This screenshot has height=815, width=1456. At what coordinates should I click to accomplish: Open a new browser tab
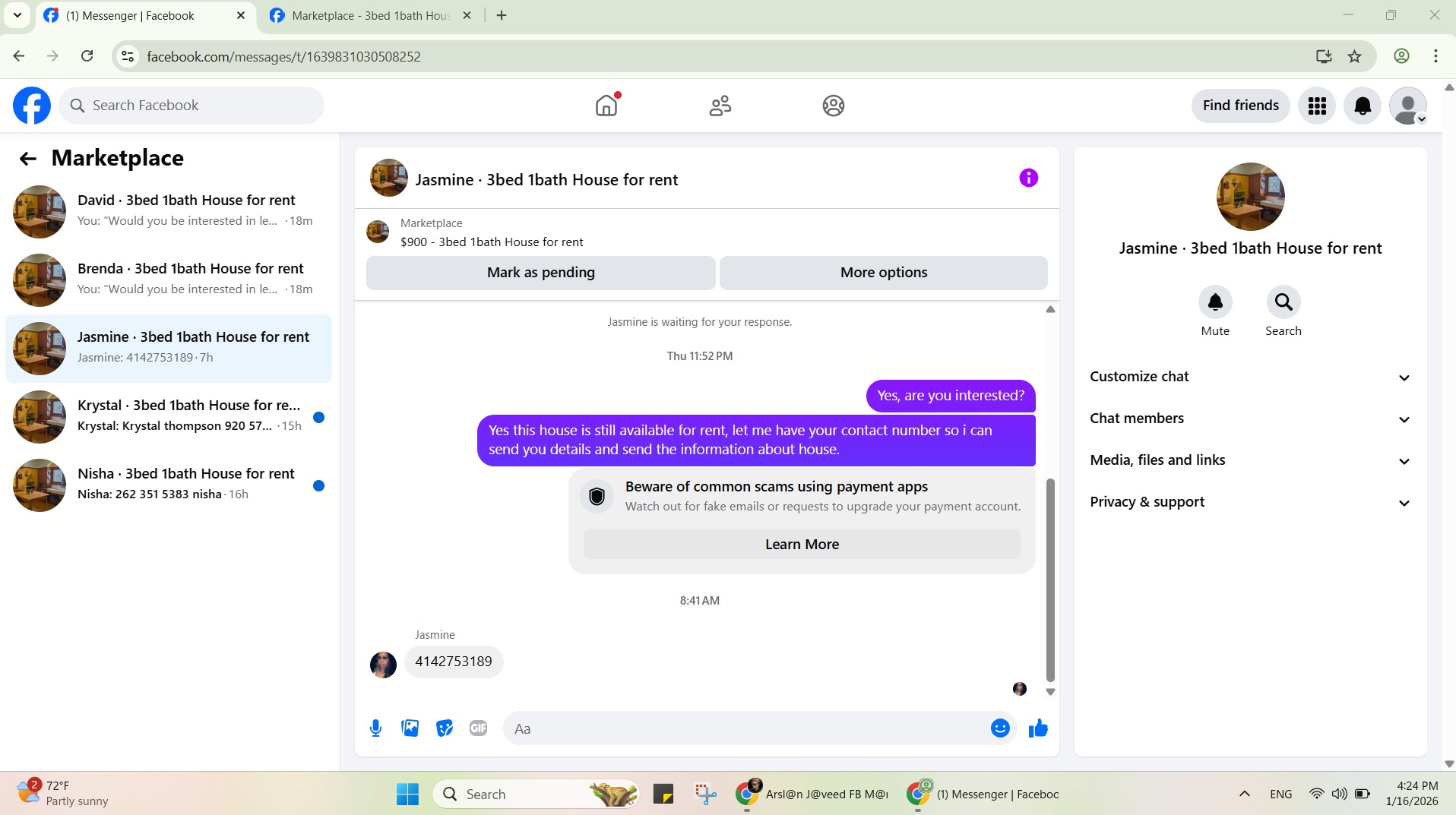pos(502,15)
